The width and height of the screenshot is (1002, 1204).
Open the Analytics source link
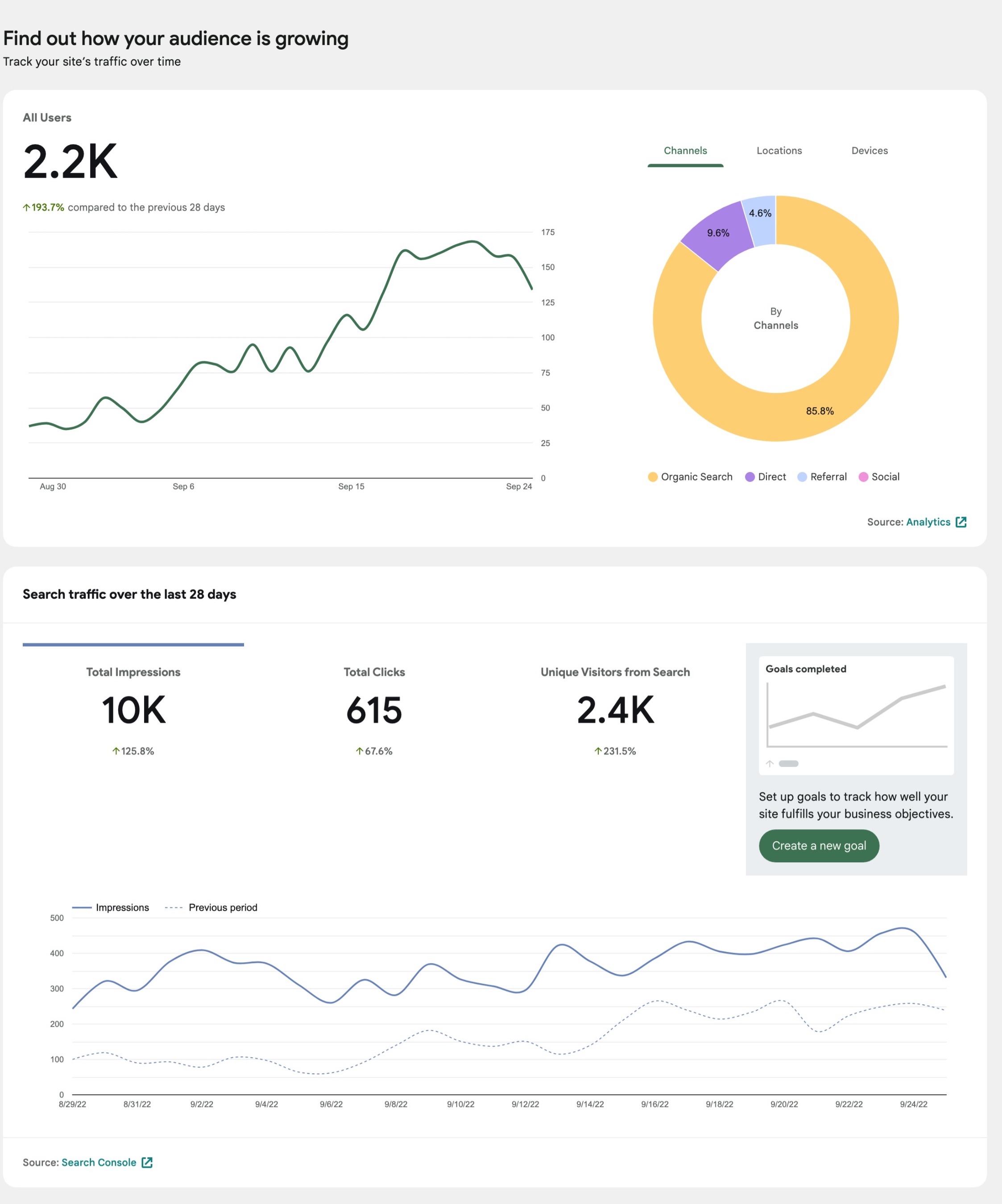928,522
